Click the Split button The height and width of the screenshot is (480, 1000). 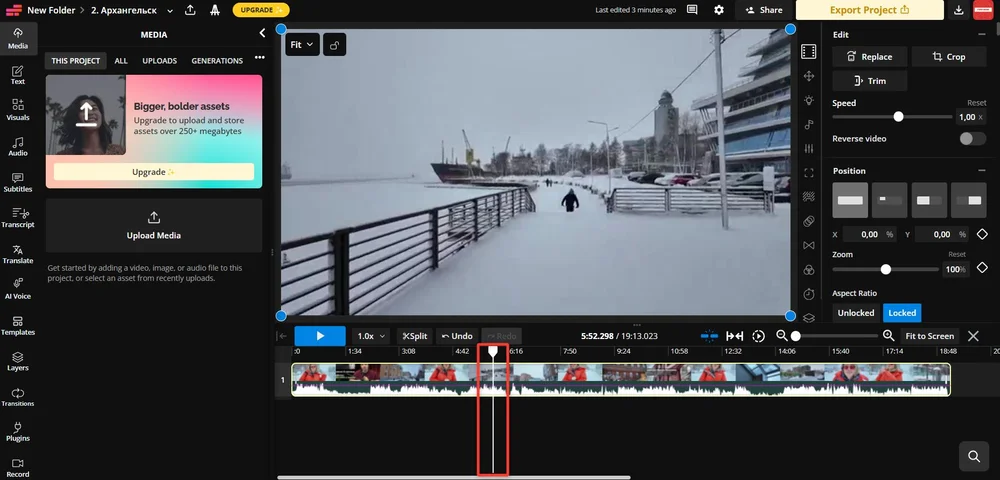415,336
